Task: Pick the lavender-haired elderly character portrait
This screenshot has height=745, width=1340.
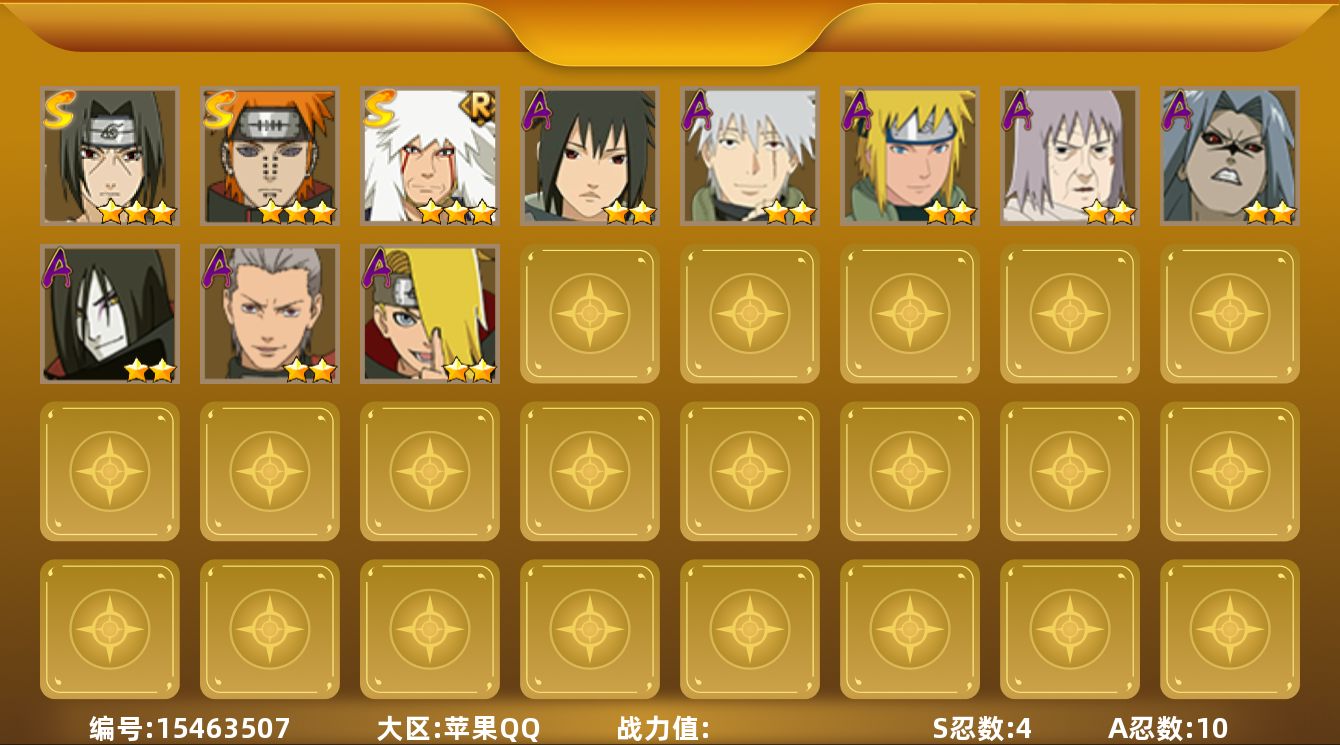Action: tap(1070, 156)
